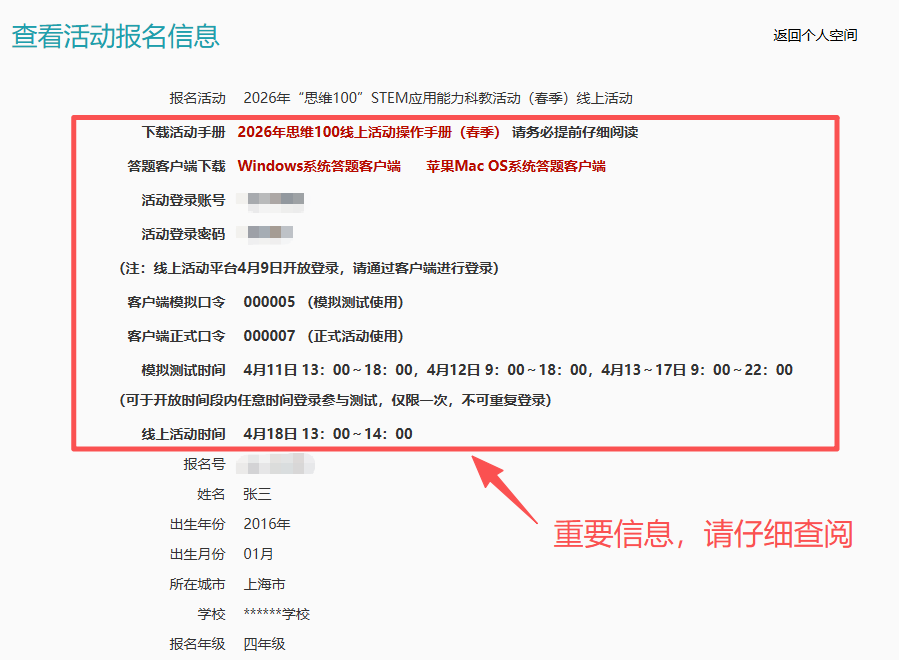899x660 pixels.
Task: Click the 出生月份 value 01月
Action: click(x=258, y=554)
